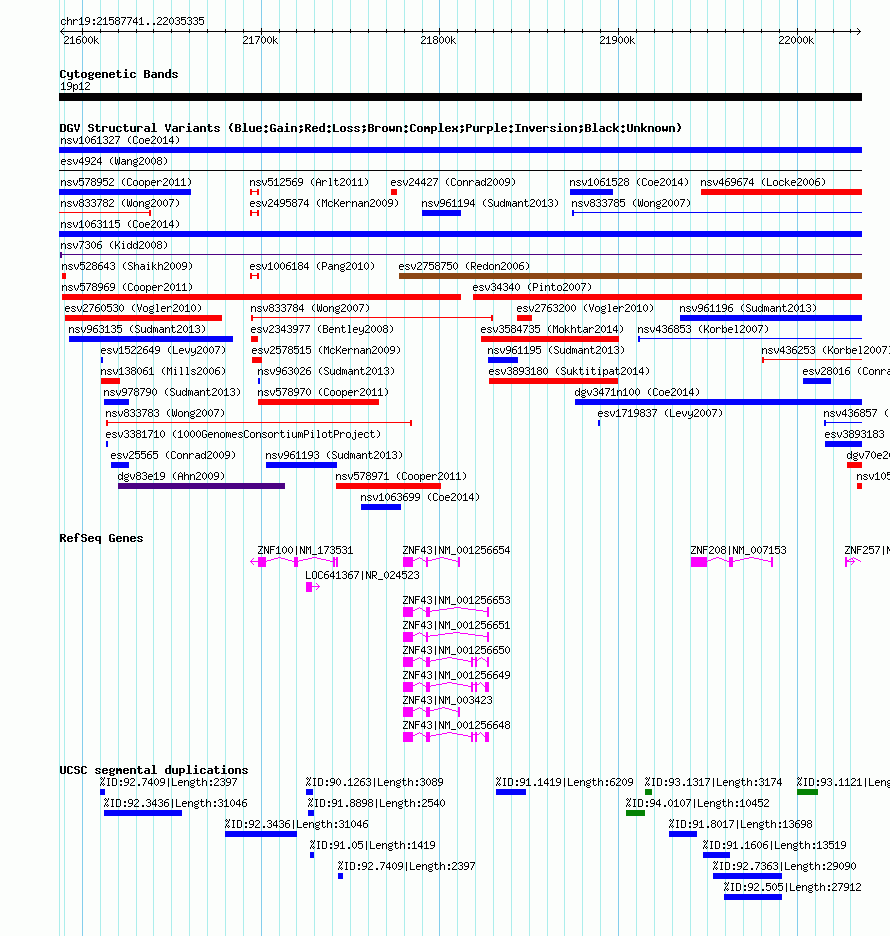Open the nsv1061528 (Coe2014) variant label
The height and width of the screenshot is (936, 890).
(629, 182)
